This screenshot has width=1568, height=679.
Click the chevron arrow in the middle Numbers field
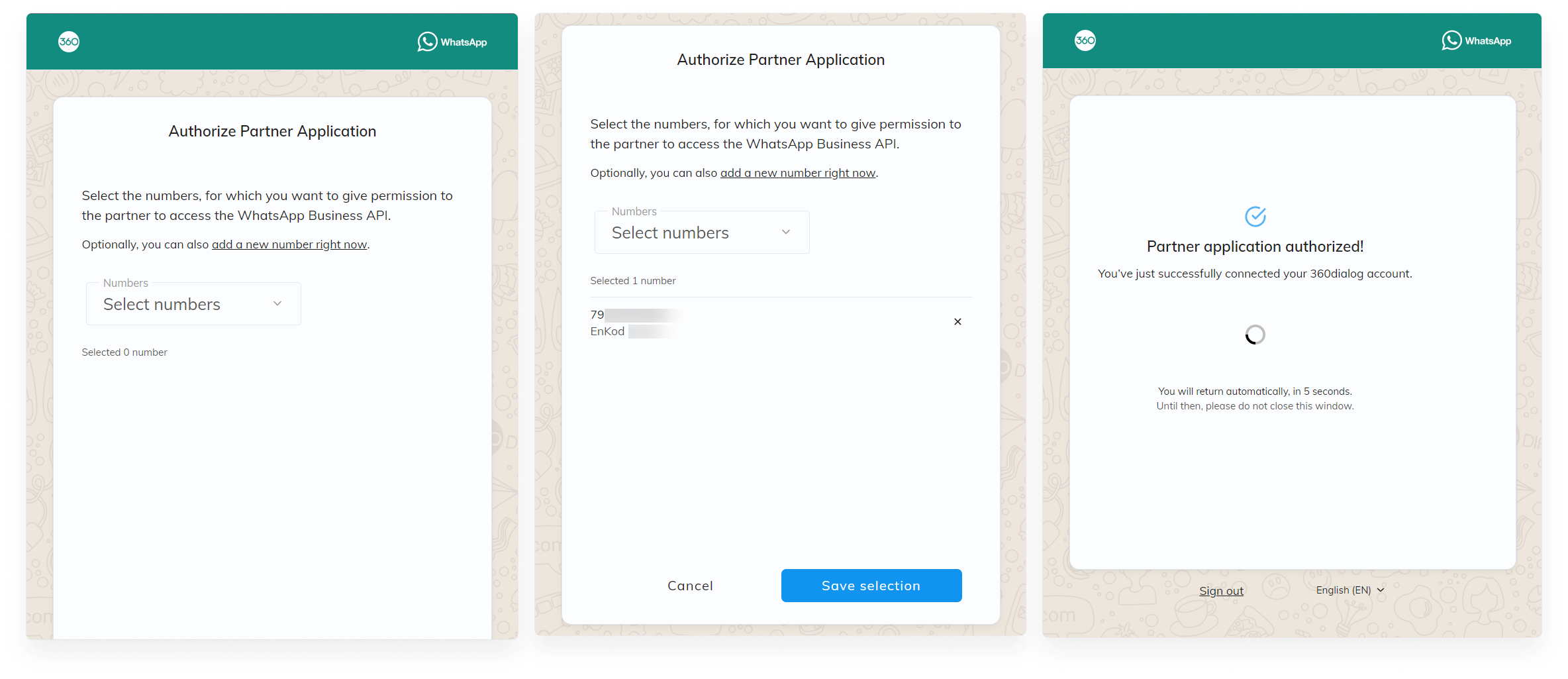tap(786, 232)
